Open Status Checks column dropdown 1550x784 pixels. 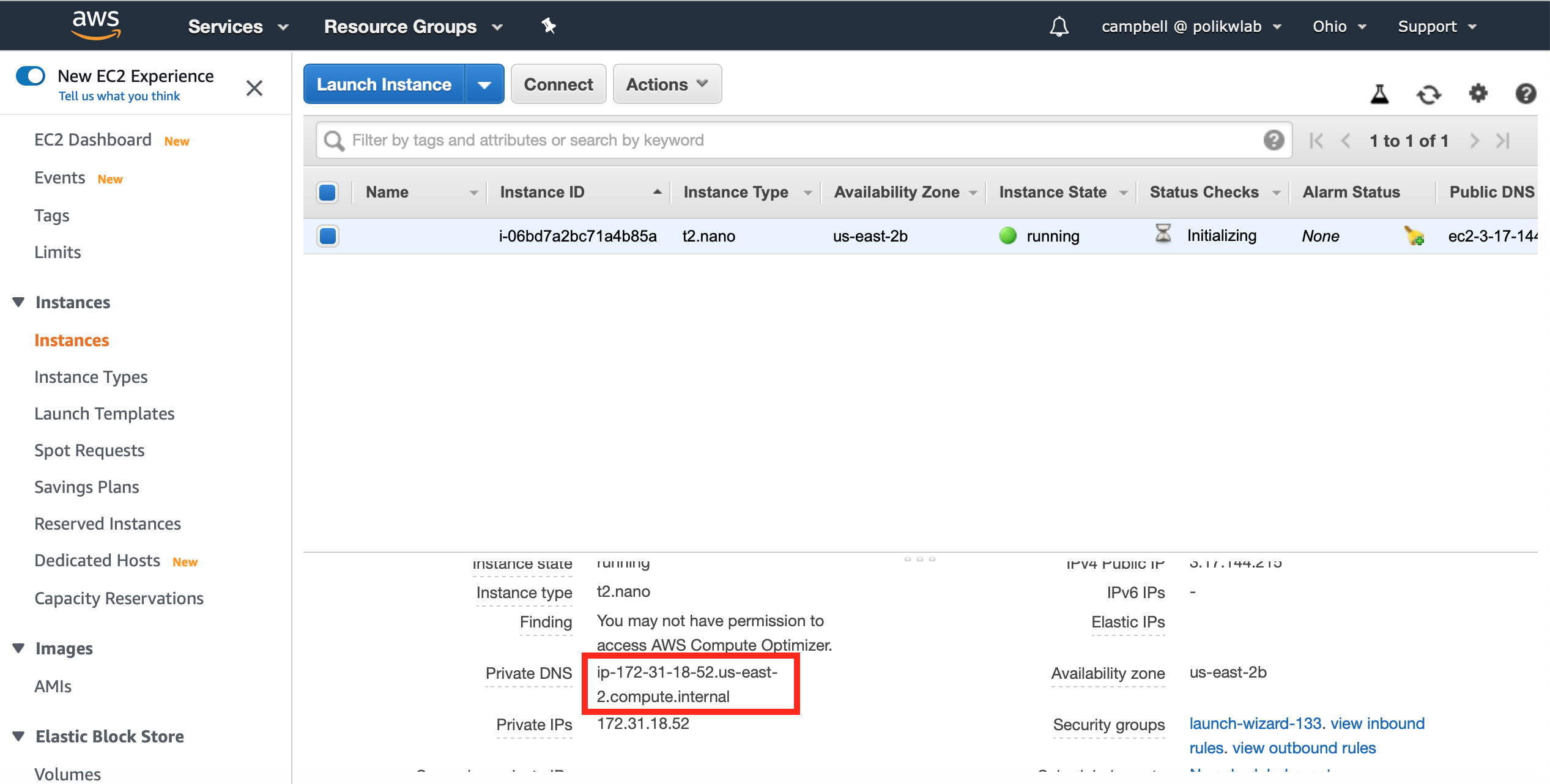(x=1276, y=193)
